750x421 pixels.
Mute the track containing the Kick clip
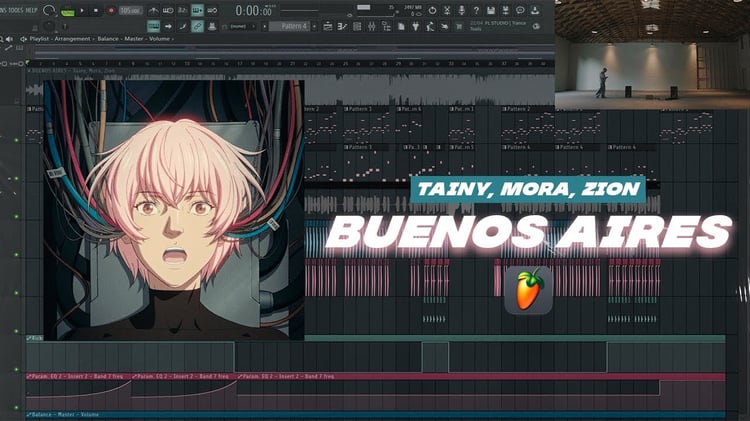[x=16, y=369]
